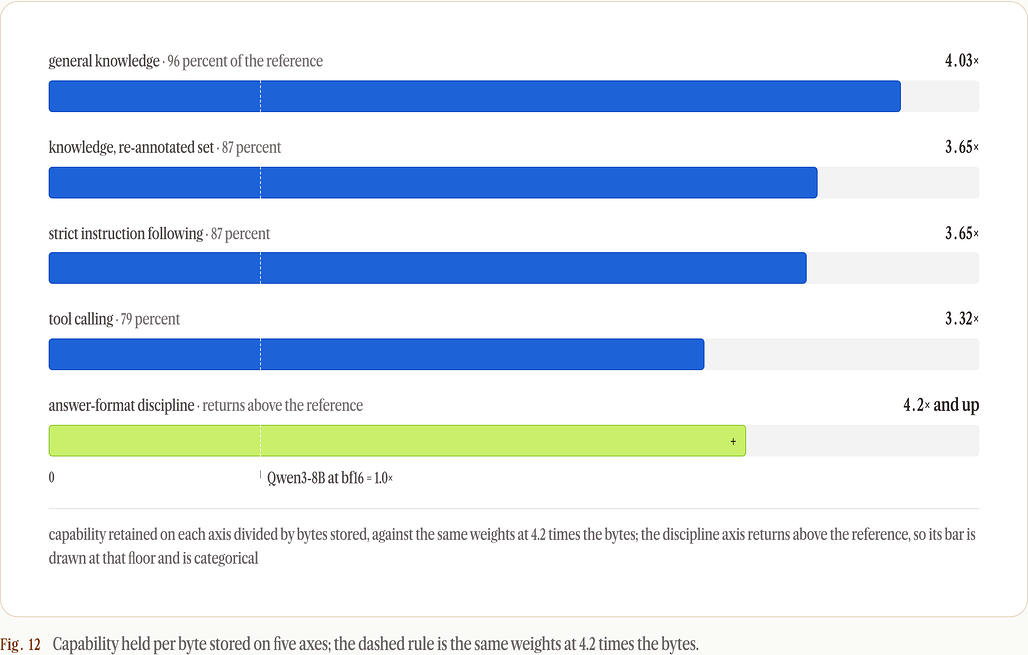Click the axis zero tick label
This screenshot has height=655, width=1028.
[x=52, y=477]
